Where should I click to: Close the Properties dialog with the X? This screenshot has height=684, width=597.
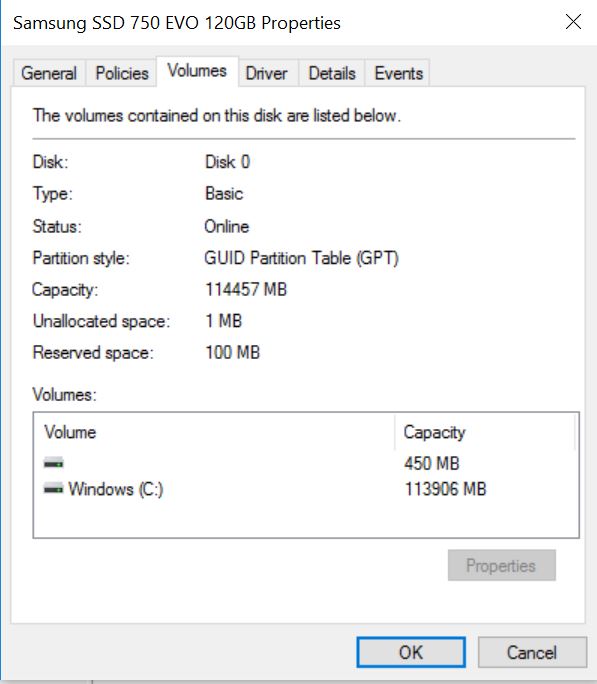[573, 21]
